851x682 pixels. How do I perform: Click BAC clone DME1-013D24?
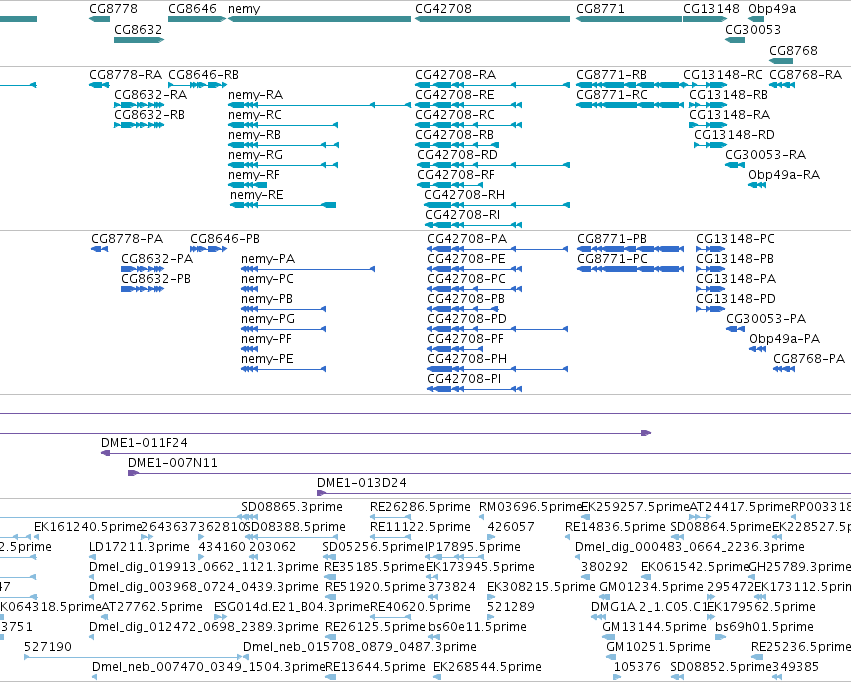(x=361, y=483)
